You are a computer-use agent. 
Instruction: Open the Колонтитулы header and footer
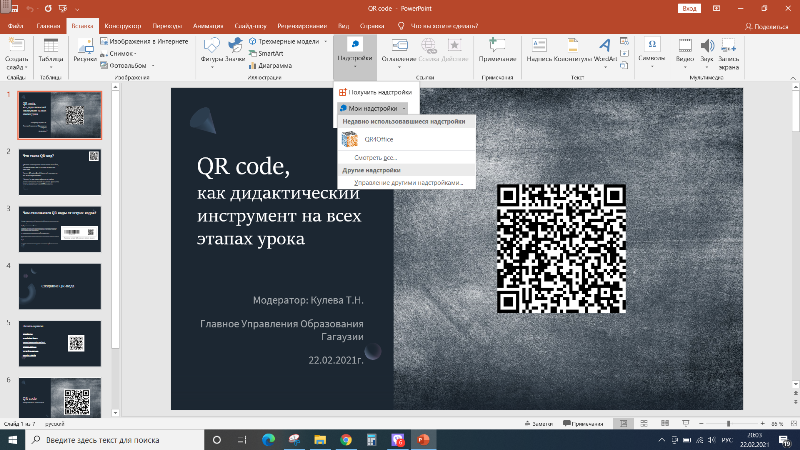(x=572, y=50)
